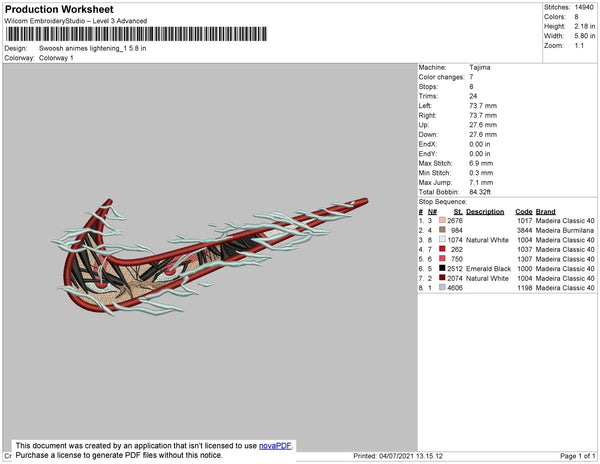Click the Trims value '24'
600x464 pixels.
coord(473,96)
